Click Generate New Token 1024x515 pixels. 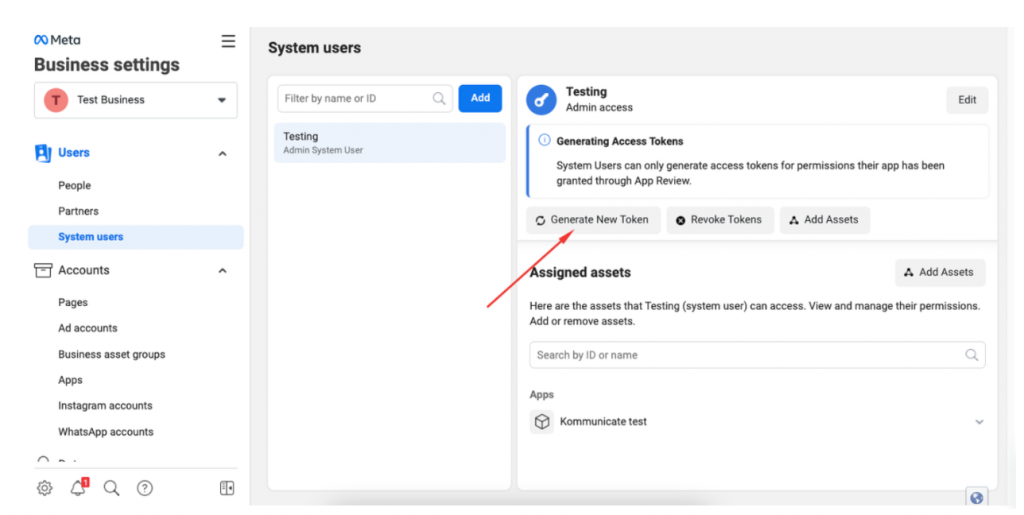594,220
